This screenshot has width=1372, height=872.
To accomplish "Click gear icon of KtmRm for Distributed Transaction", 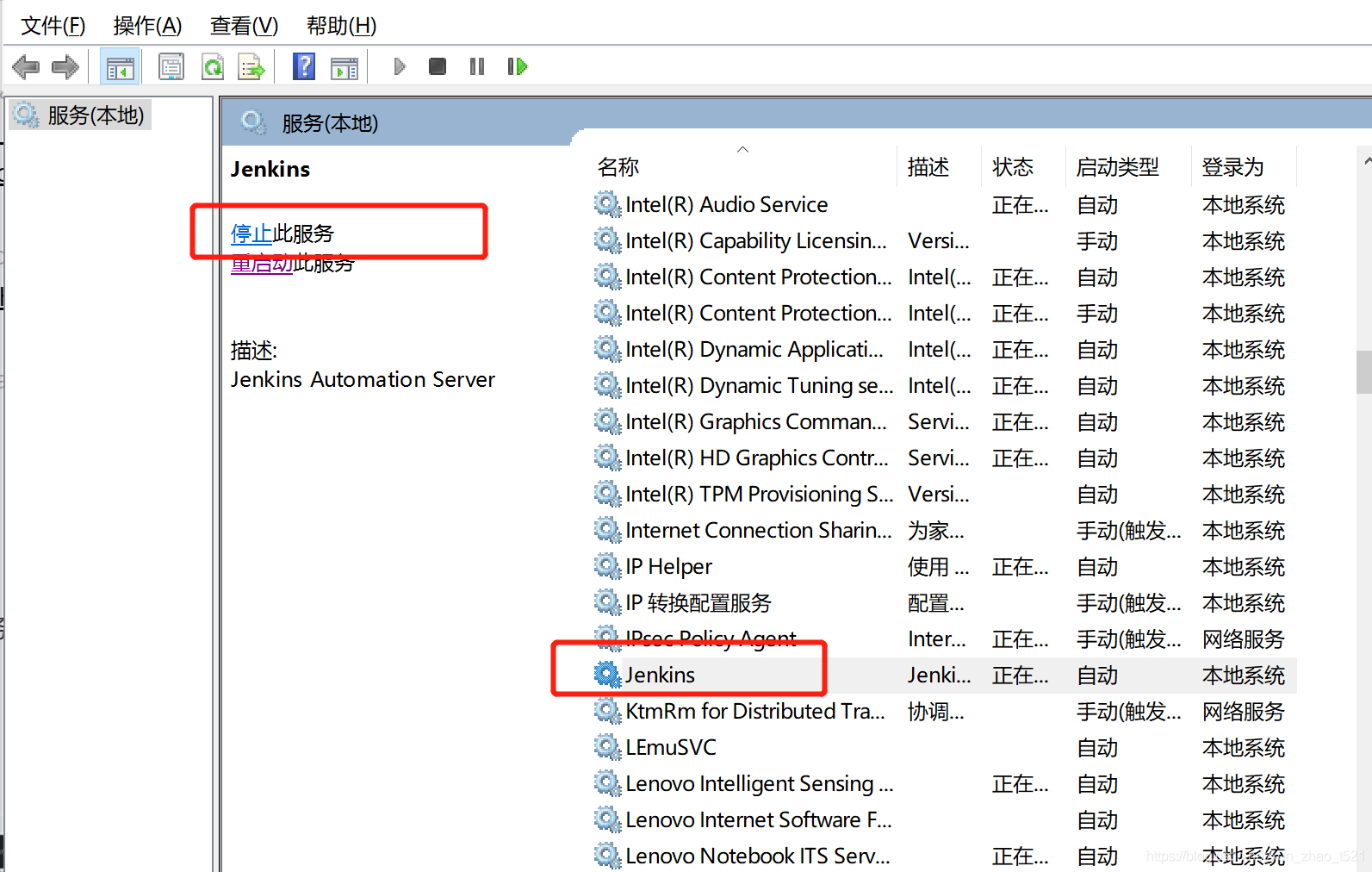I will 607,711.
